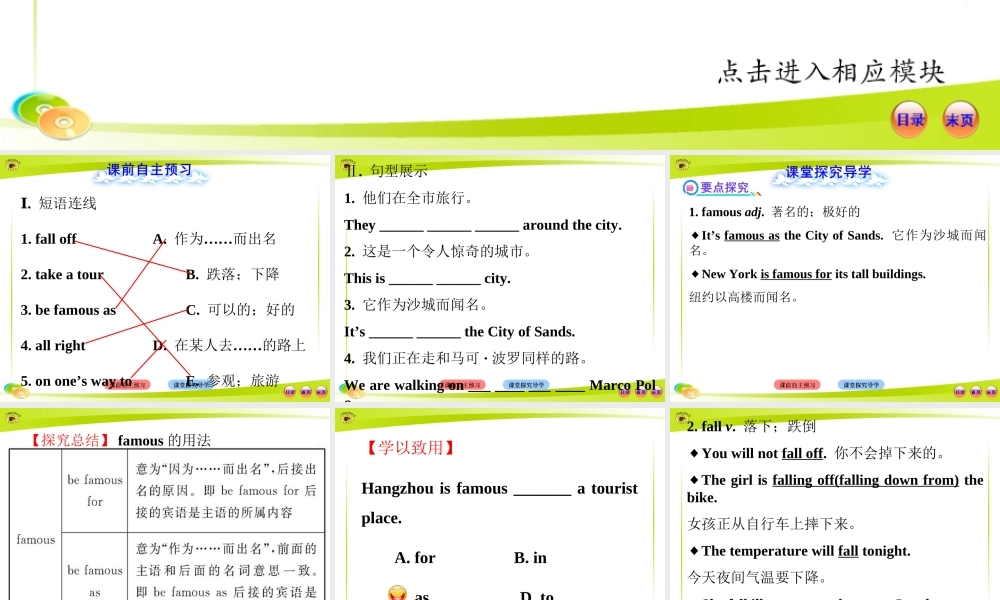Click 'The temperature will fall tonight' example

pyautogui.click(x=800, y=551)
